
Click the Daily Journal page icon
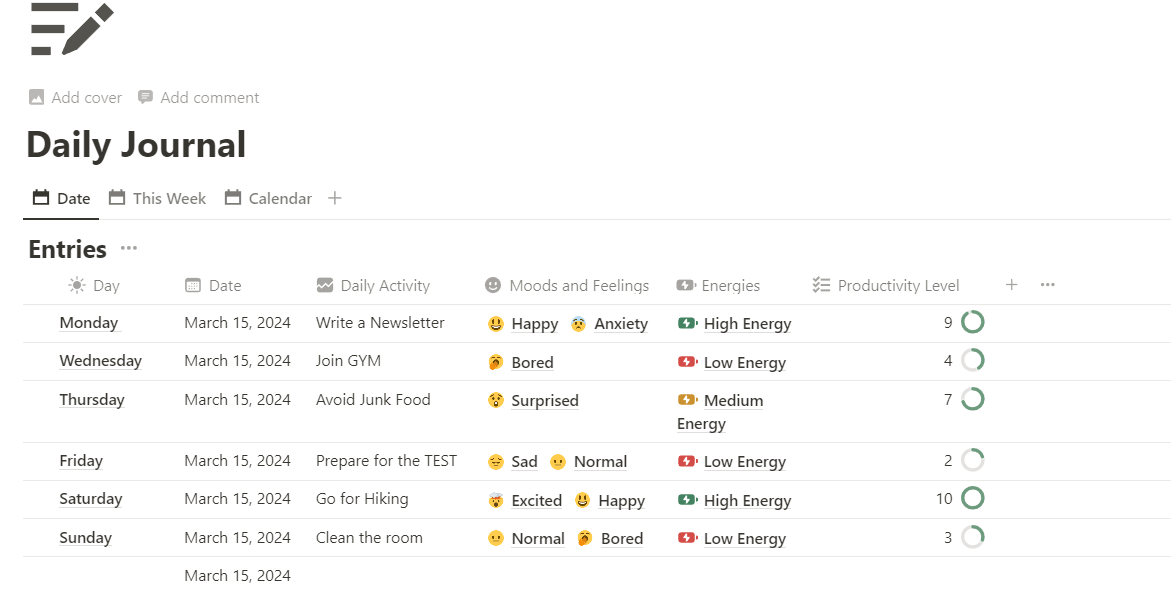(70, 28)
